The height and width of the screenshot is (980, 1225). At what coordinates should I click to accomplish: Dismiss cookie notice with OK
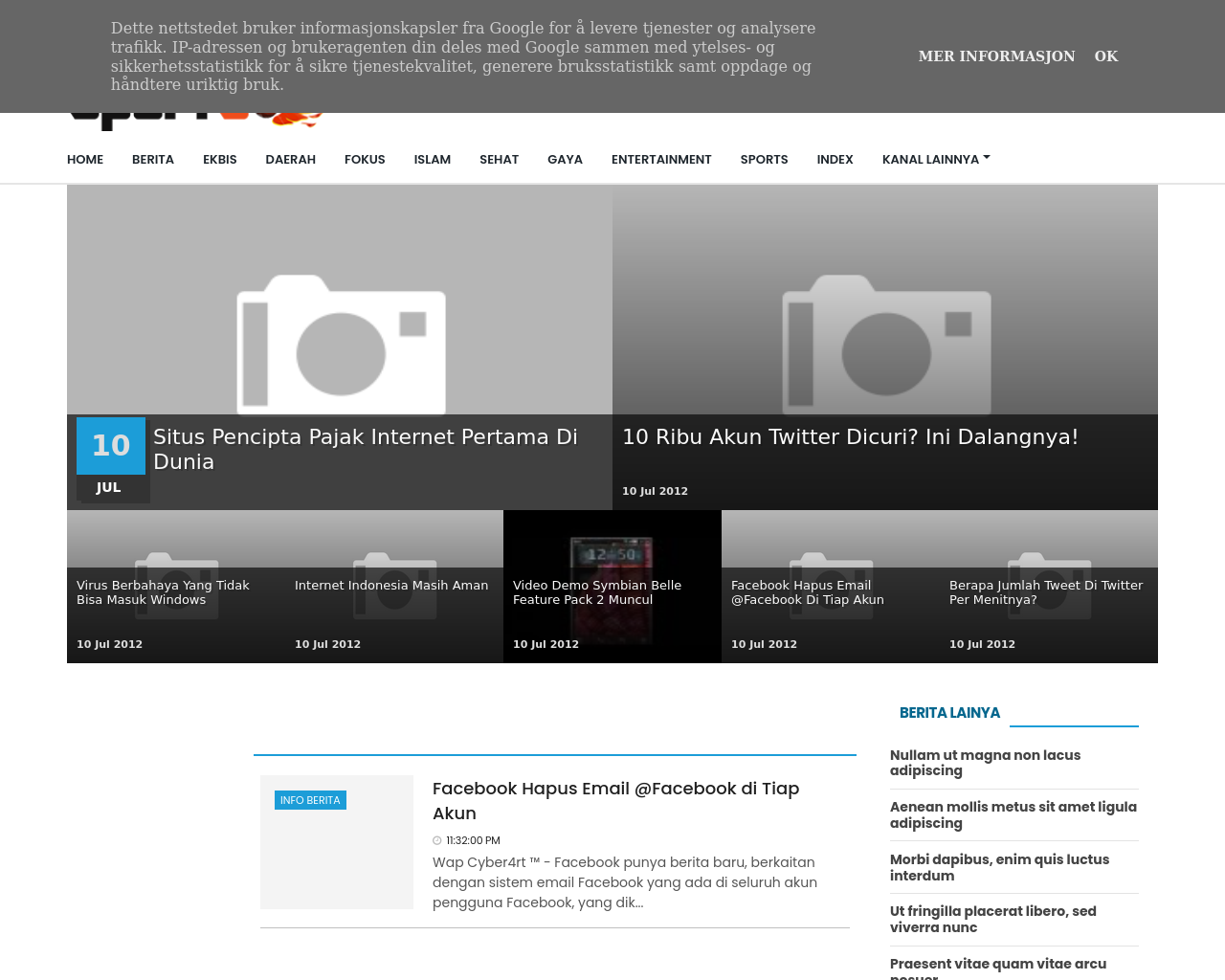pos(1106,56)
